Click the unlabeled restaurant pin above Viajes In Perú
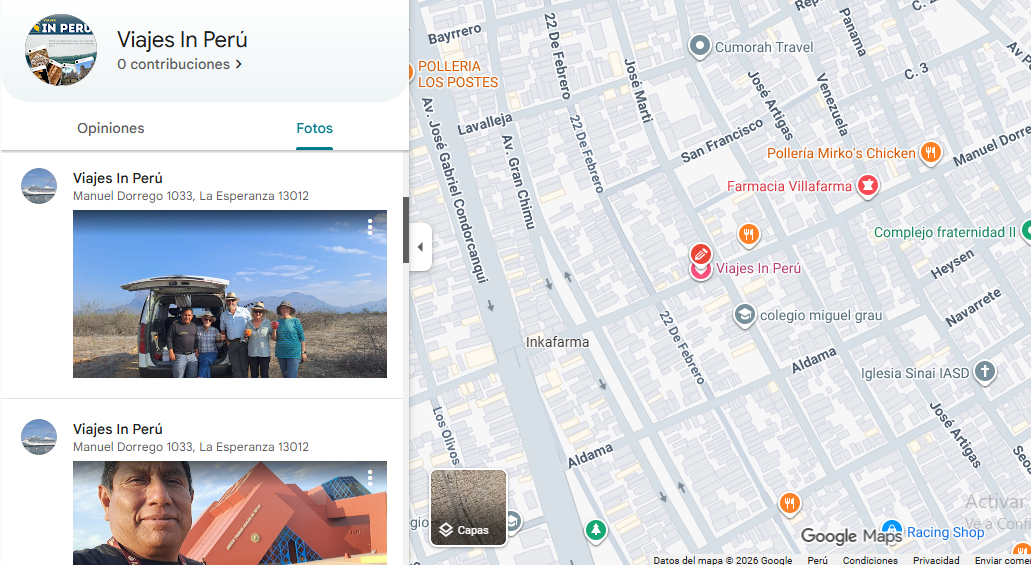This screenshot has height=565, width=1031. click(748, 233)
